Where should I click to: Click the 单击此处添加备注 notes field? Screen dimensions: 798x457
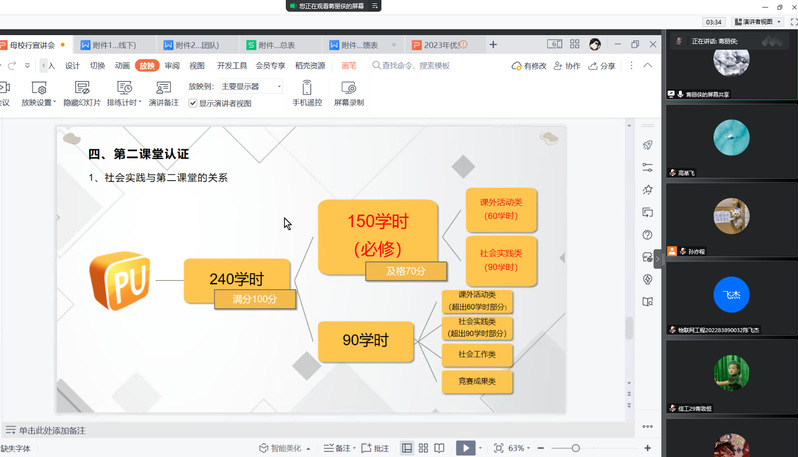(x=52, y=430)
